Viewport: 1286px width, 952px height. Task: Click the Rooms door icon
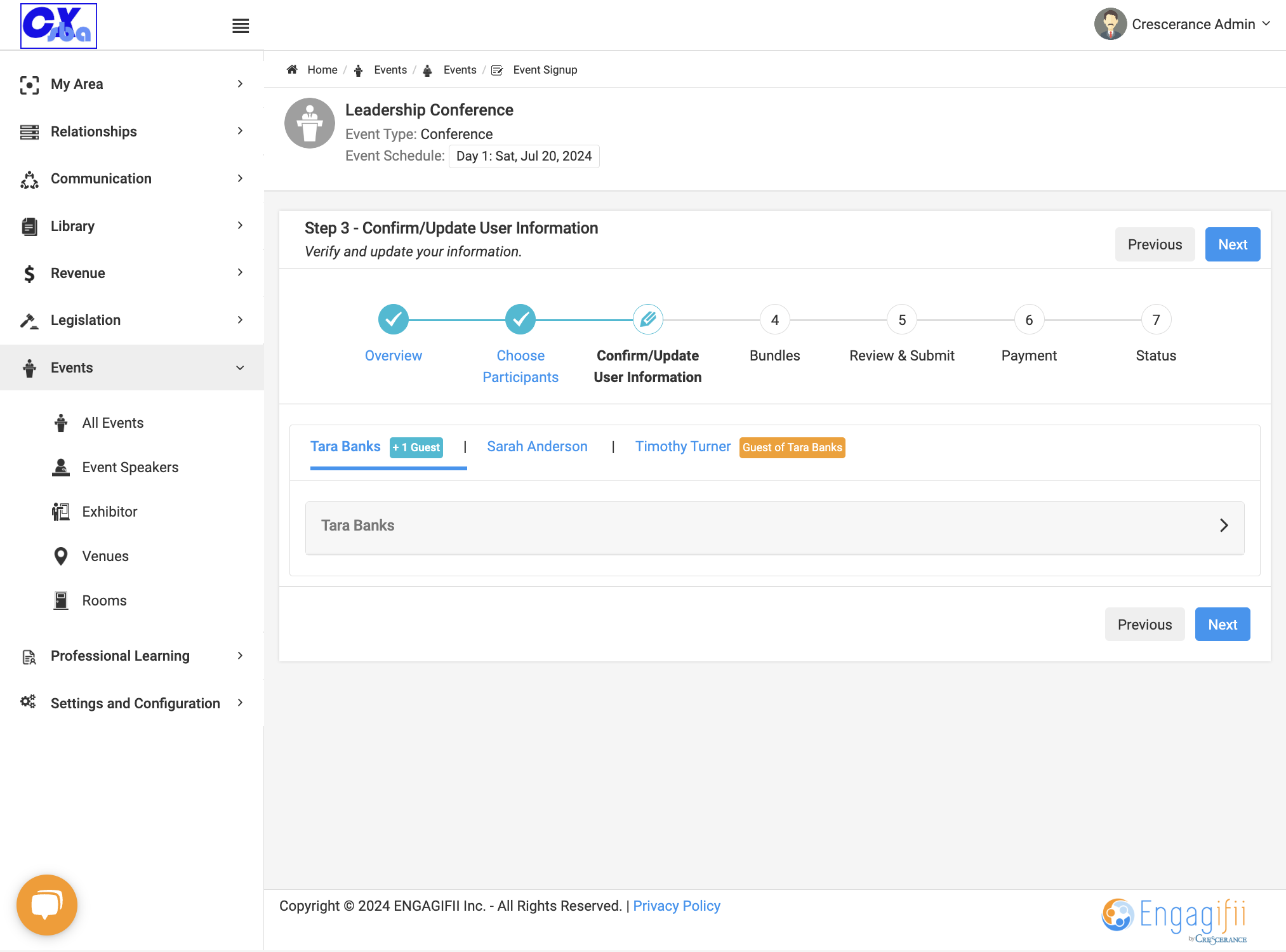point(61,601)
